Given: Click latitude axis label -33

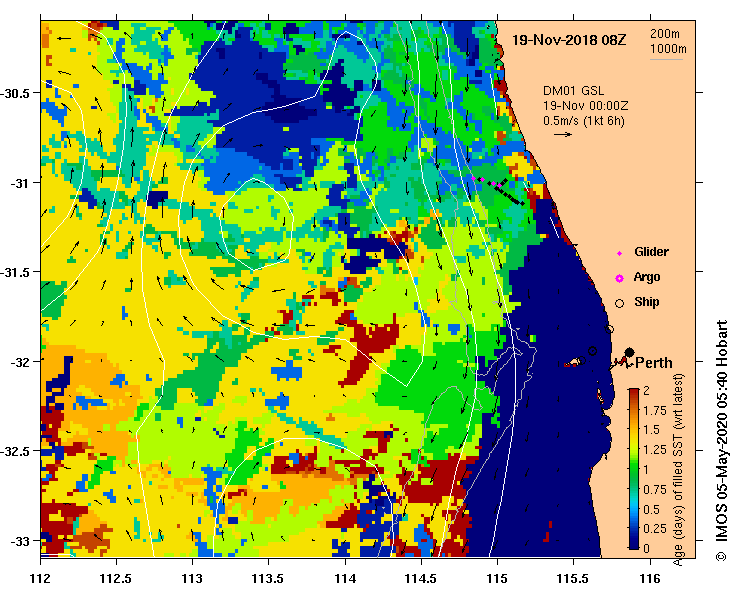Looking at the screenshot, I should tap(19, 542).
